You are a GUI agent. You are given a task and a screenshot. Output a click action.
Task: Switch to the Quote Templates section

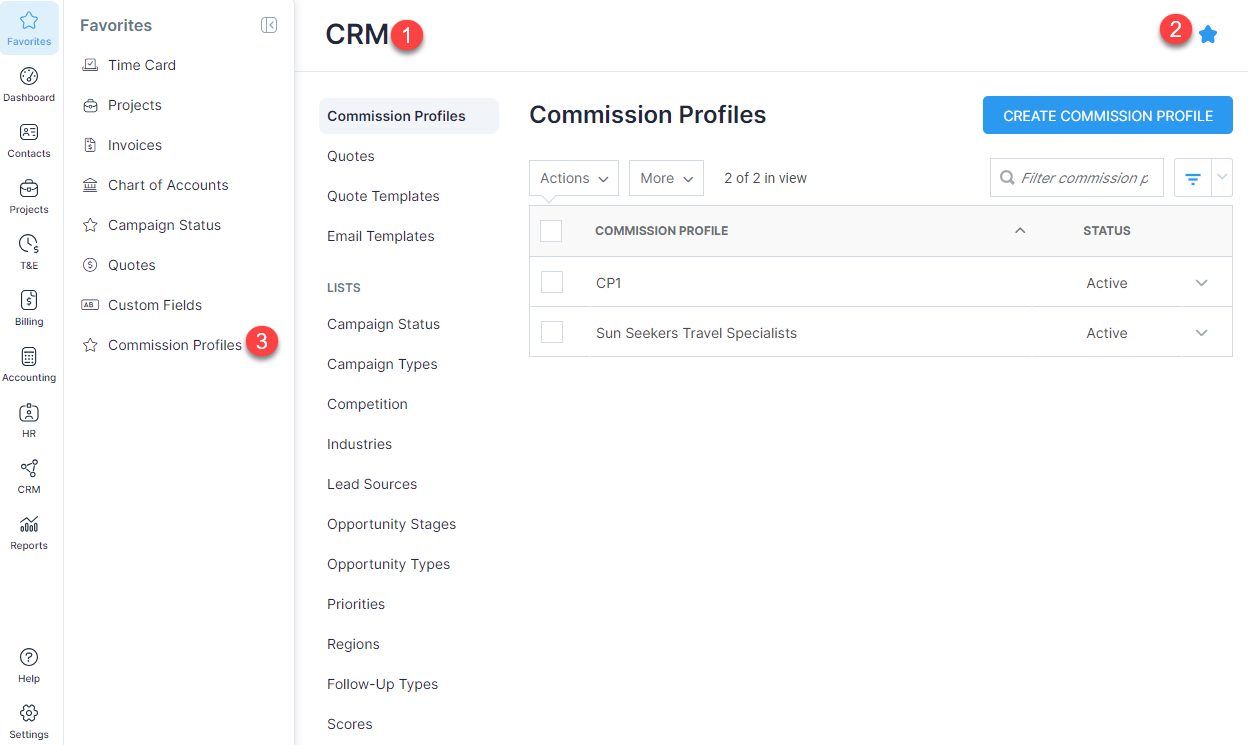coord(383,196)
